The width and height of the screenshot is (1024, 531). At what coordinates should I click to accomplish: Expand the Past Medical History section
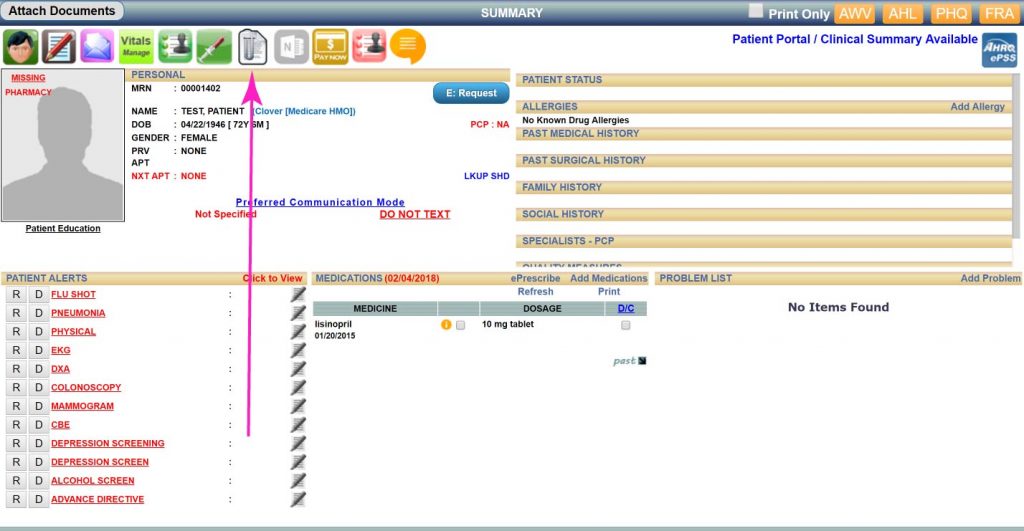[x=580, y=133]
